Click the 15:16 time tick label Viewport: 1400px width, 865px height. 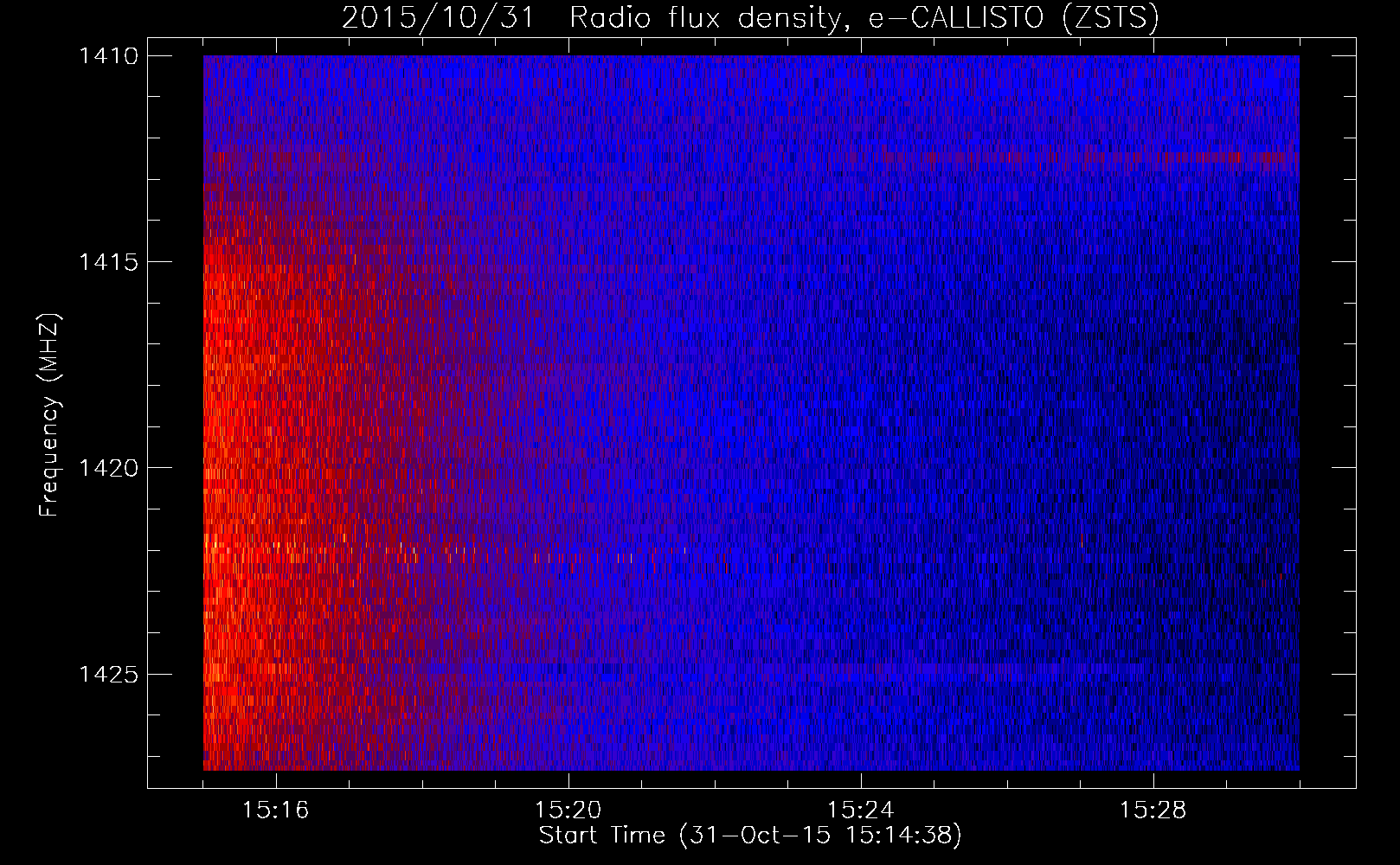[x=276, y=811]
